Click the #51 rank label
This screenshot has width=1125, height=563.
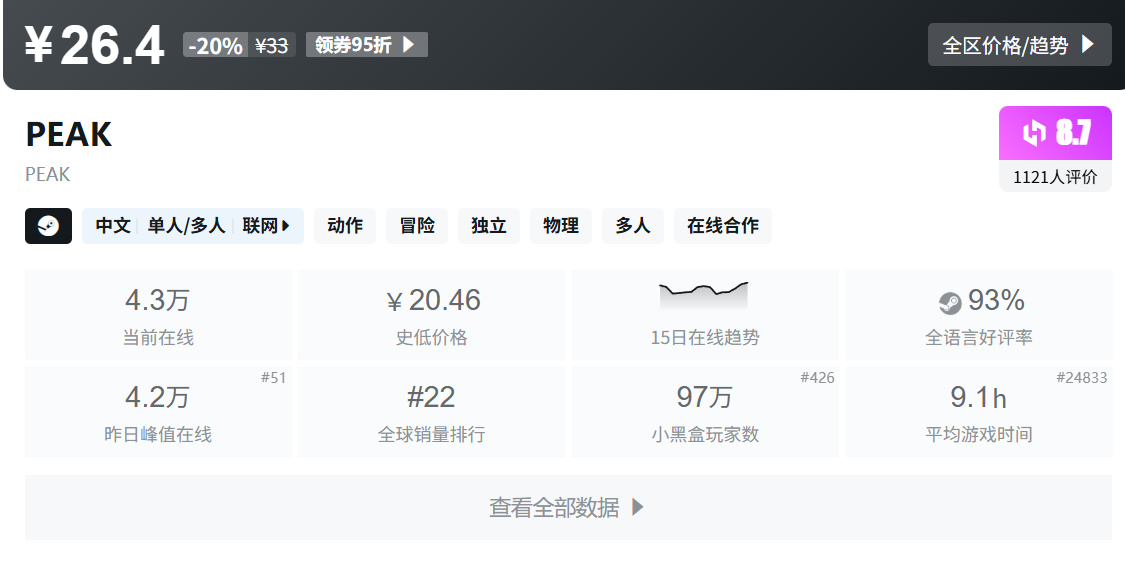click(273, 377)
